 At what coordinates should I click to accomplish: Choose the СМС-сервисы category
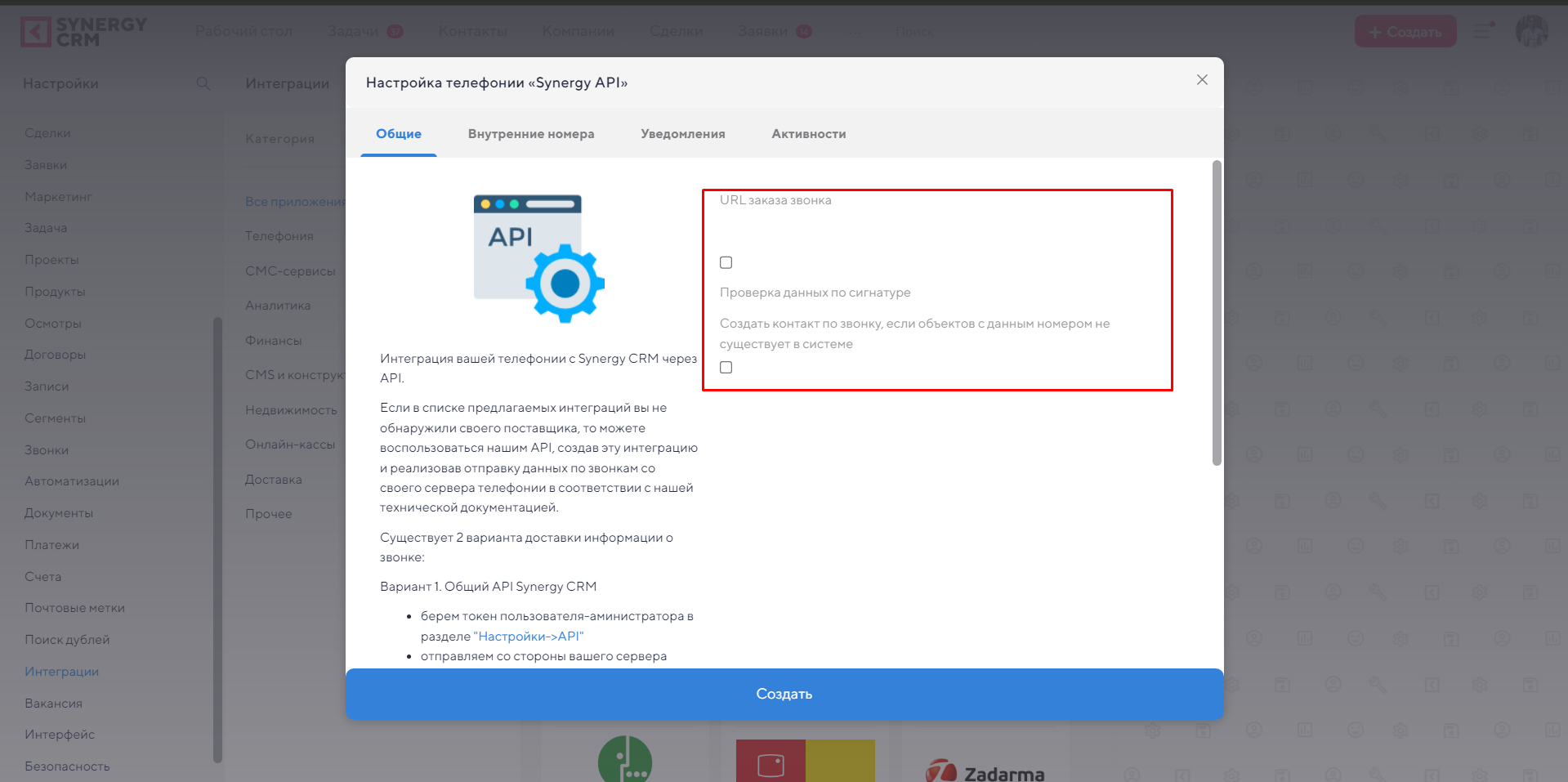click(290, 271)
